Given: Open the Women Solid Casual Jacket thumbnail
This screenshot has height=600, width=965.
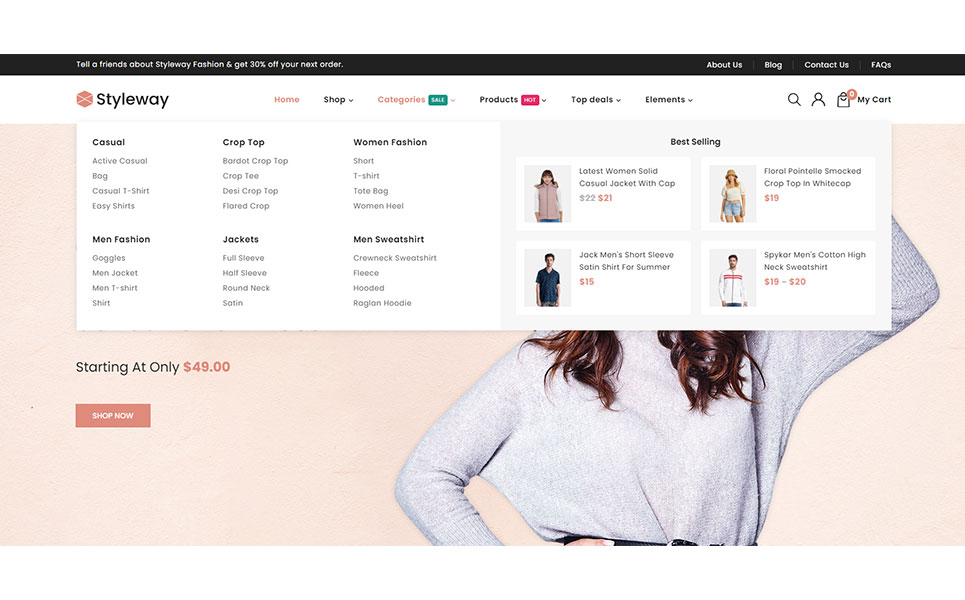Looking at the screenshot, I should (547, 194).
